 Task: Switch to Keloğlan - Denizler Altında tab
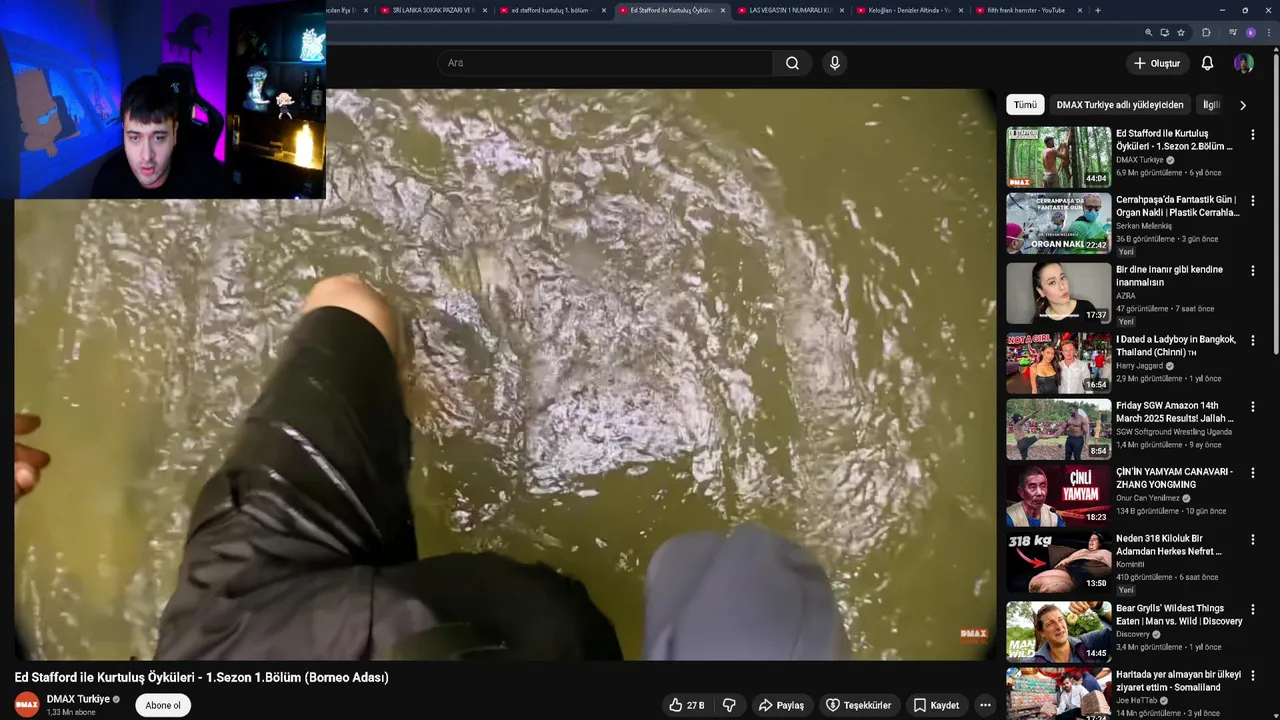908,10
